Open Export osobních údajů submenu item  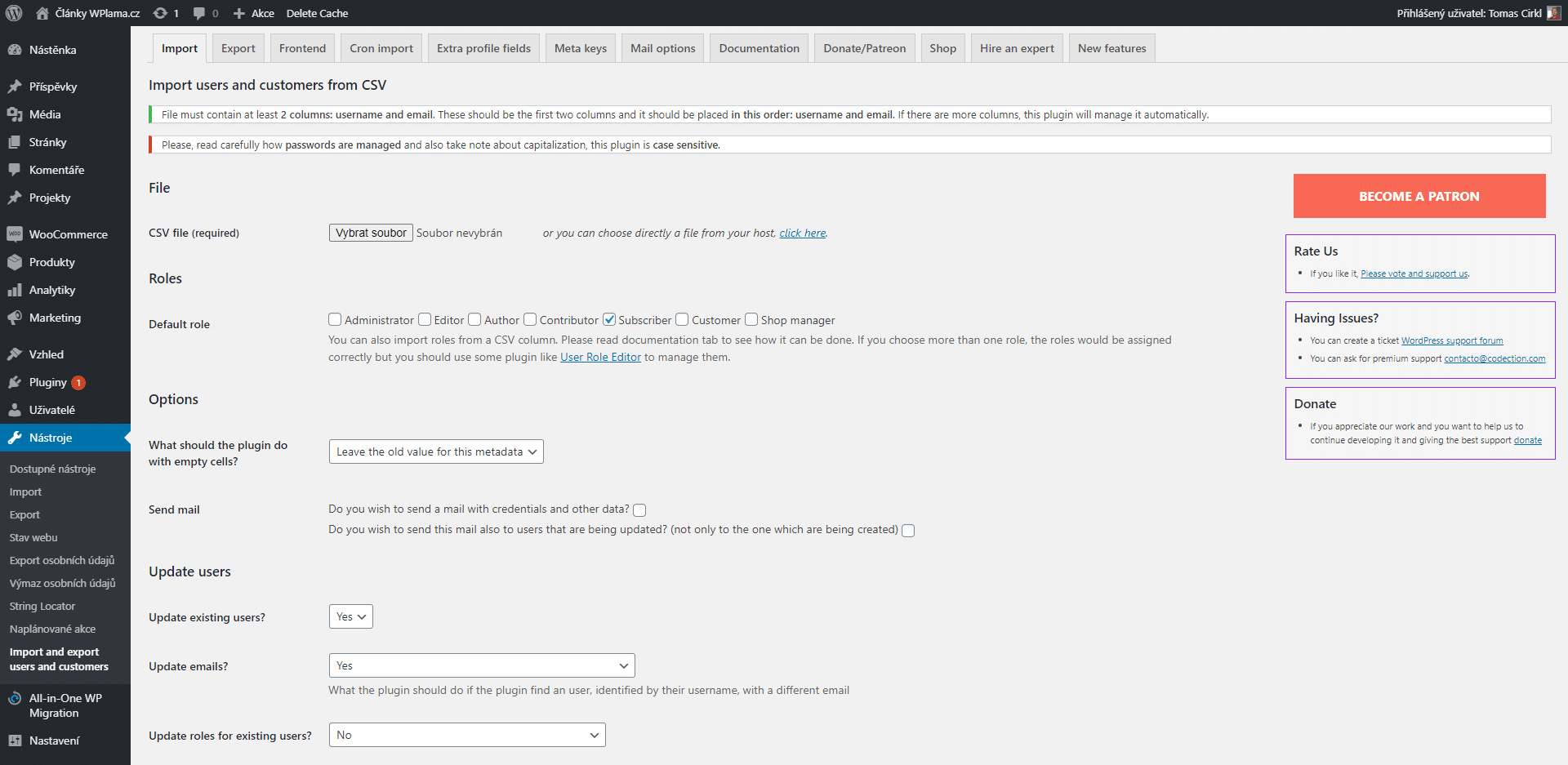coord(62,560)
